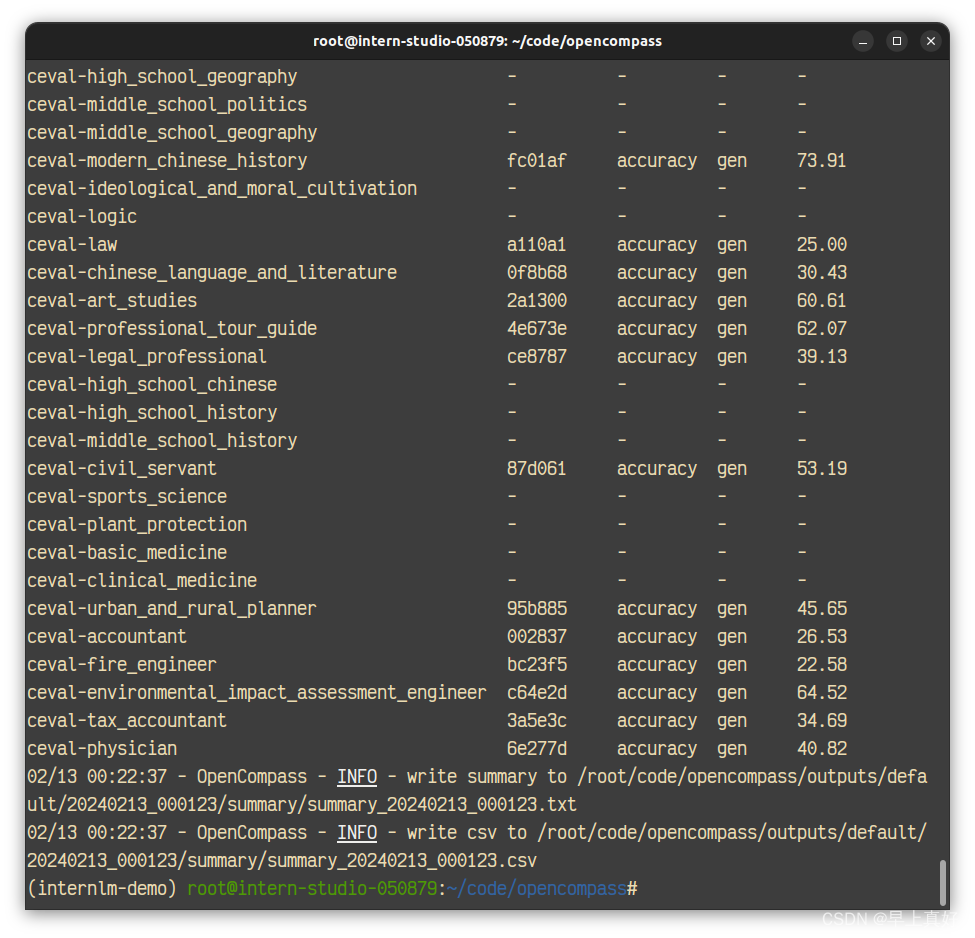The width and height of the screenshot is (975, 938).
Task: Select text 'ceval-civil_servant'
Action: (122, 468)
